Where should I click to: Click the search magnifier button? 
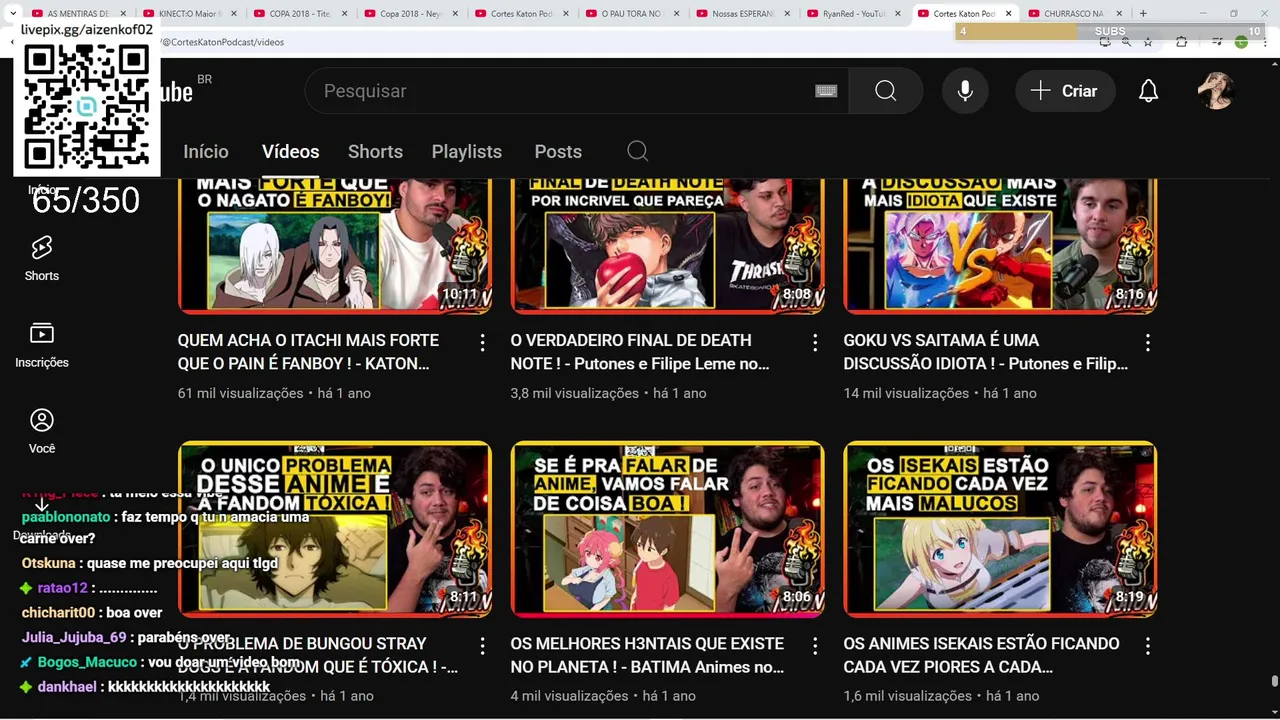pos(886,91)
